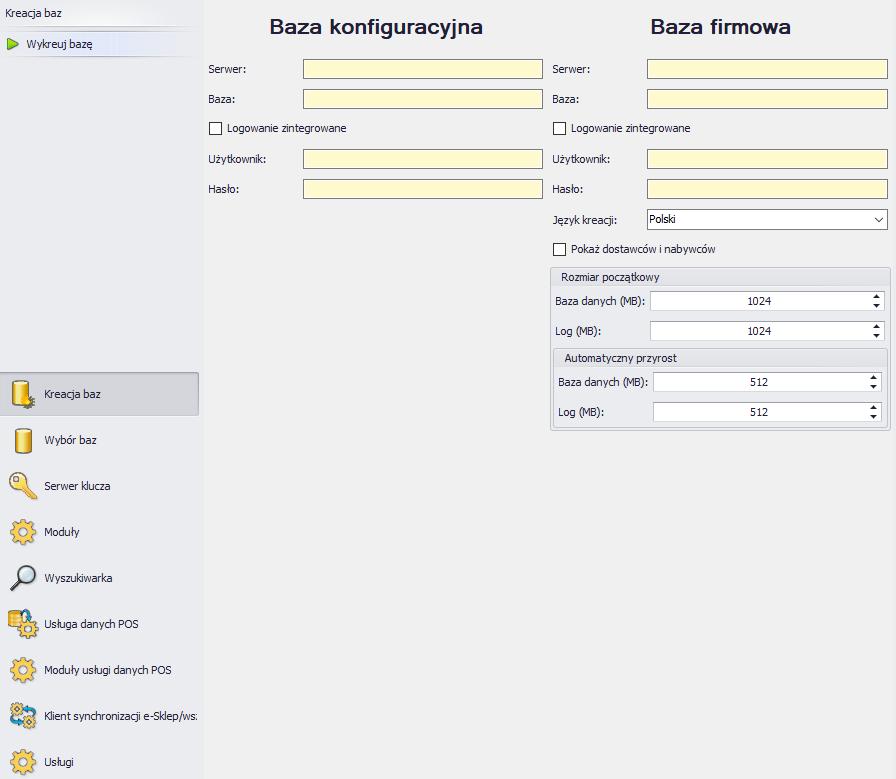Switch to the Wybór baz section
Image resolution: width=896 pixels, height=779 pixels.
click(x=99, y=441)
